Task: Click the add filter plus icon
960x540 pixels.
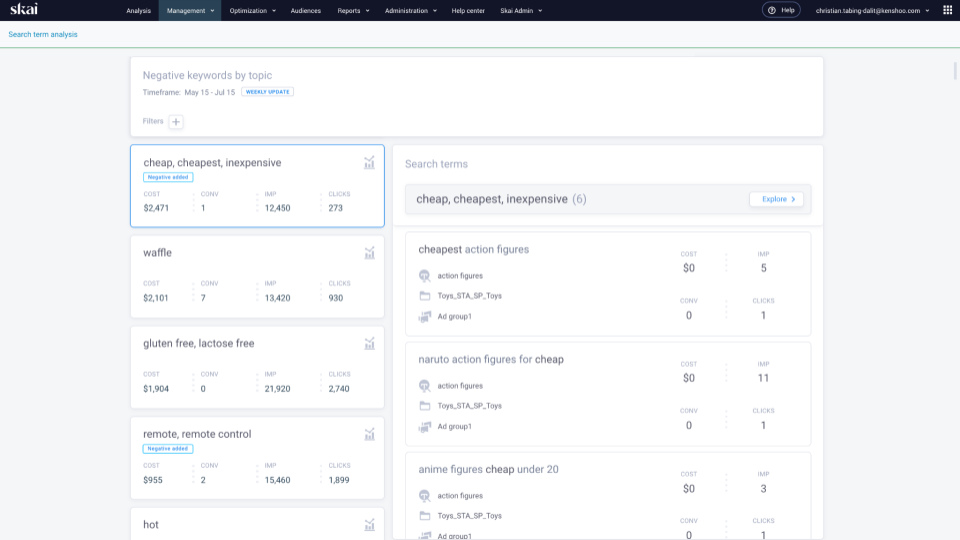Action: [176, 122]
